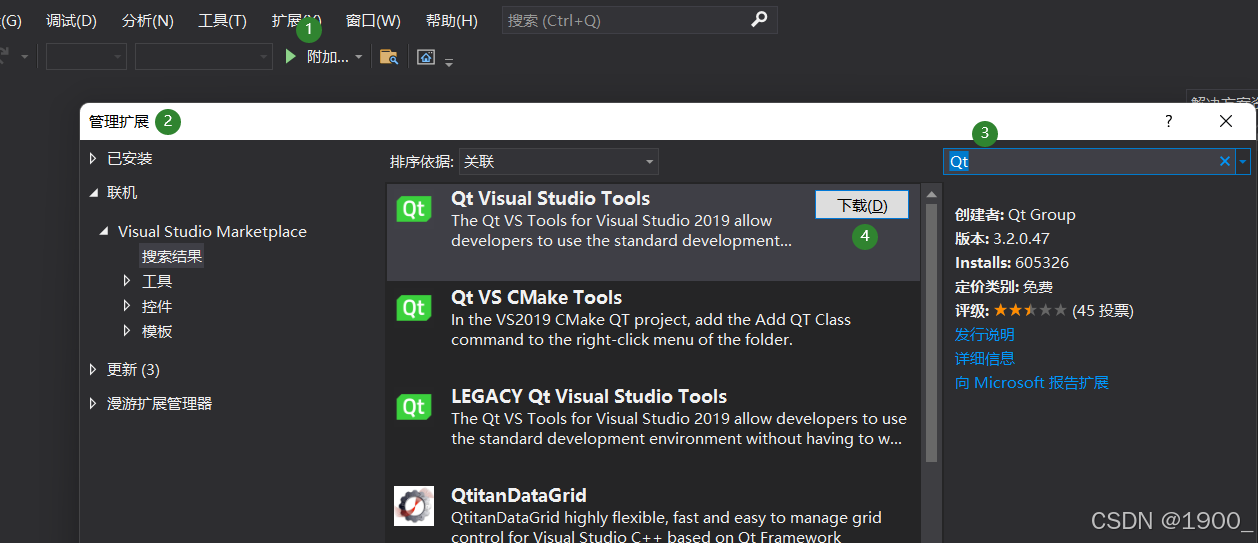This screenshot has width=1258, height=543.
Task: Open the 工具(T) menu
Action: (x=222, y=20)
